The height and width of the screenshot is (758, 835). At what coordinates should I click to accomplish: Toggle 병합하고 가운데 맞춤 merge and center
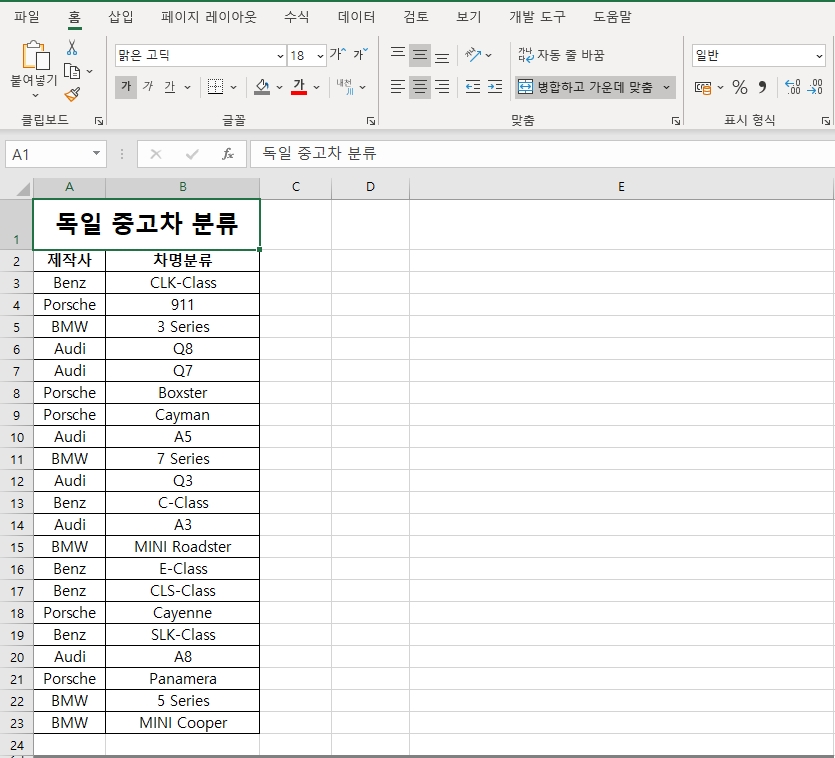tap(587, 87)
